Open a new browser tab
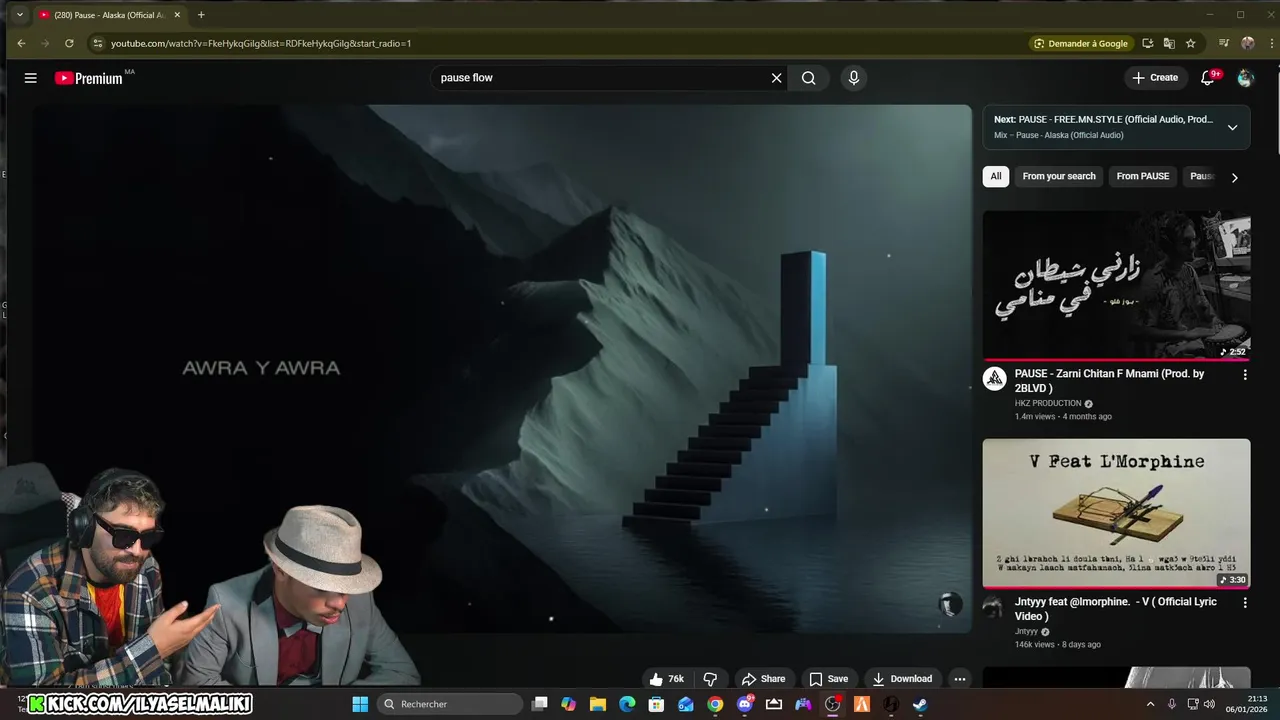1280x720 pixels. tap(201, 15)
